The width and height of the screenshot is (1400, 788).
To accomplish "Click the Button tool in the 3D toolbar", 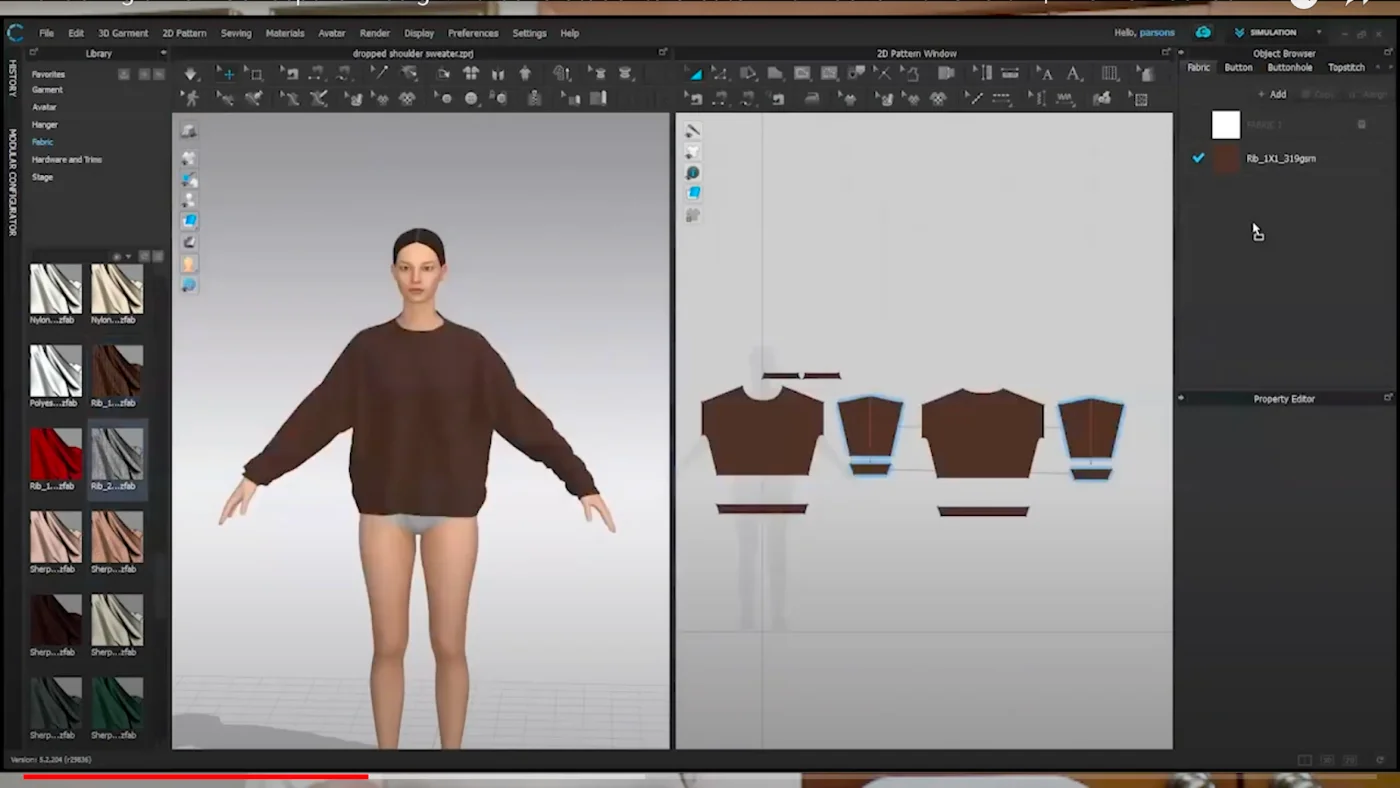I will (471, 99).
